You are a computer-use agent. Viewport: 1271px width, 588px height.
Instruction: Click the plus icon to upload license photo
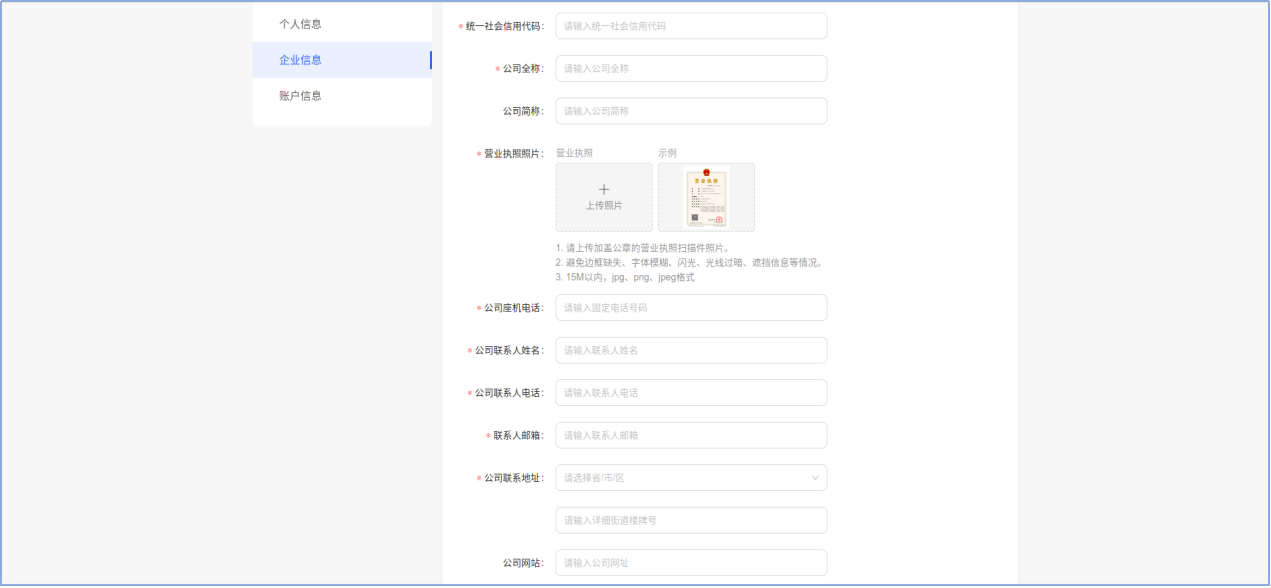pos(603,189)
